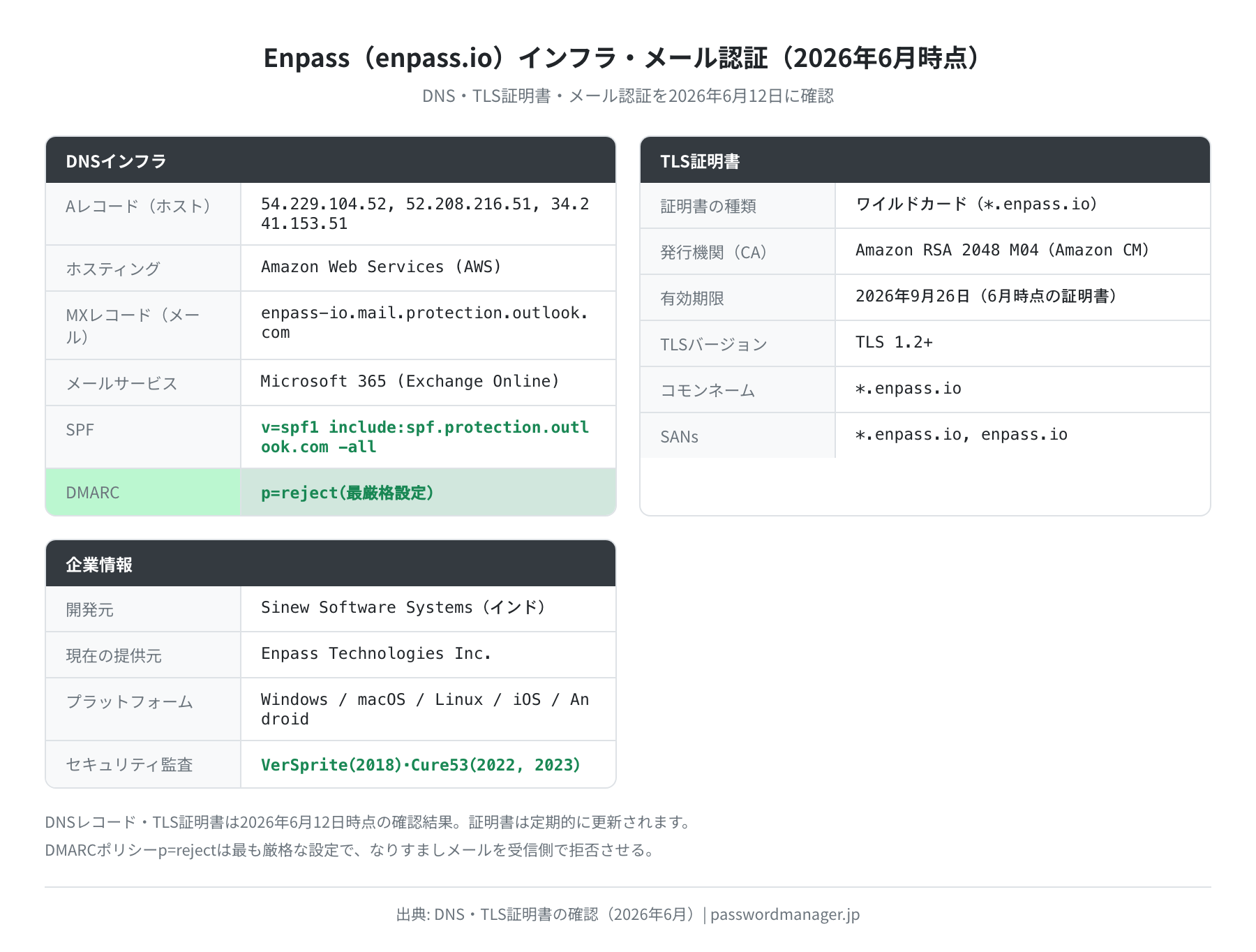Click the '有効期限' label cell
This screenshot has height=952, width=1256.
pos(738,298)
